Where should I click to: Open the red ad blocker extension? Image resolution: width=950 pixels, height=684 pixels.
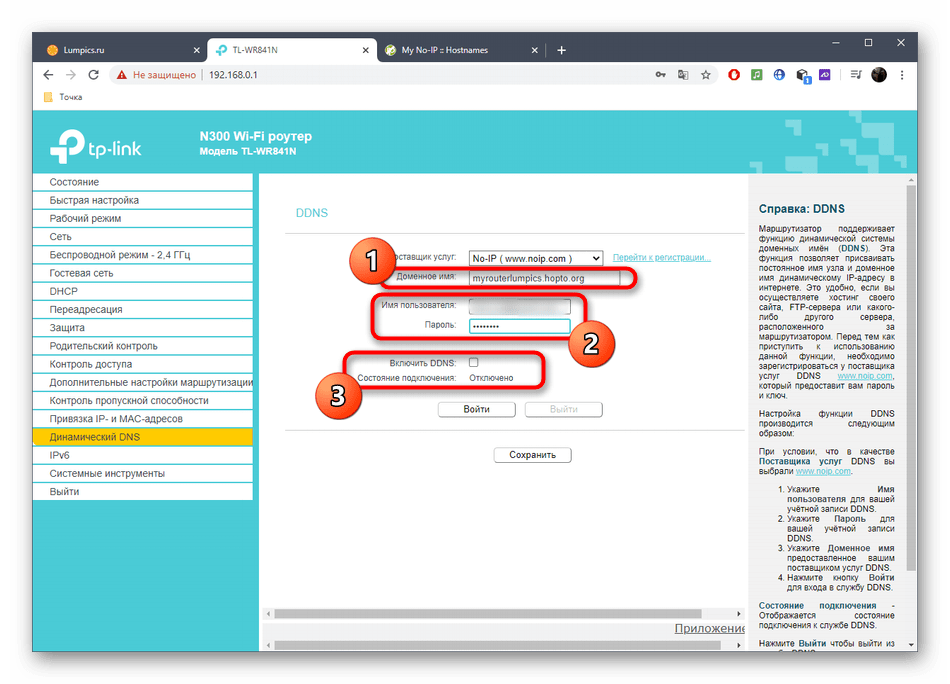click(735, 75)
